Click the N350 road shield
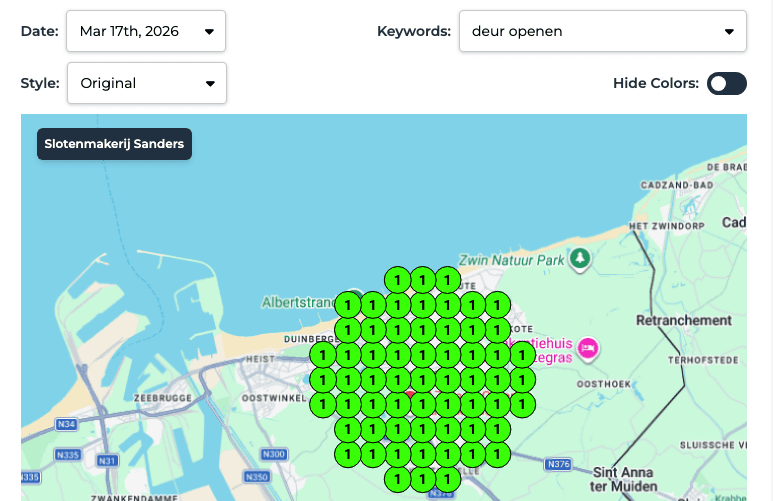 (x=257, y=476)
